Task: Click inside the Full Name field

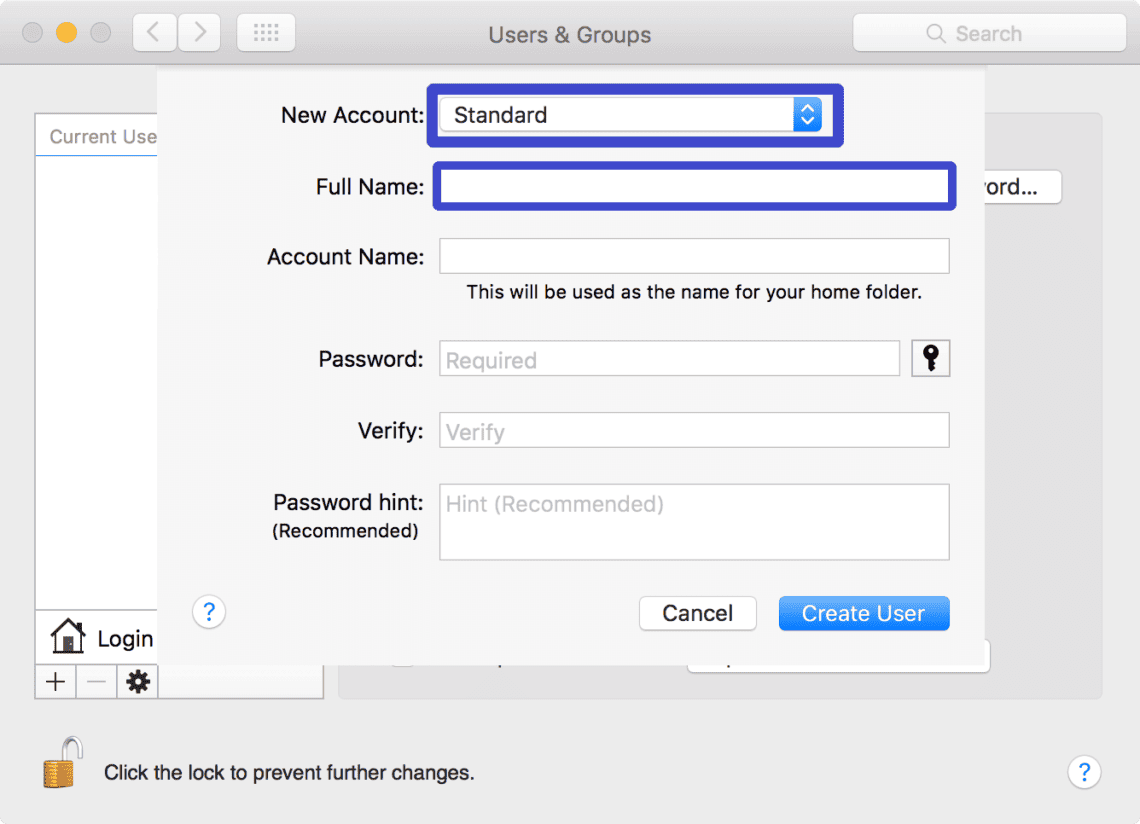Action: 693,186
